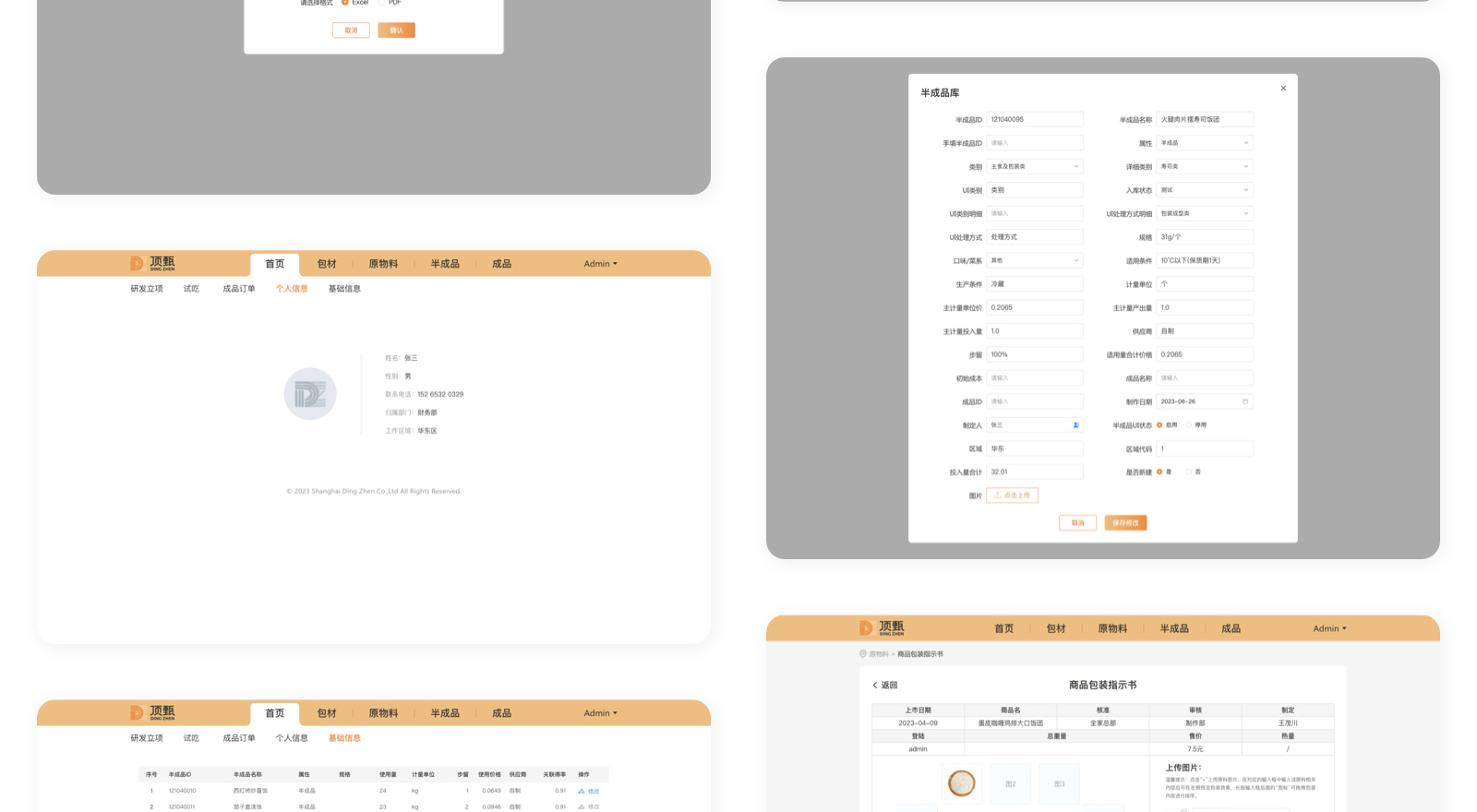Image resolution: width=1477 pixels, height=812 pixels.
Task: Click the user icon in the 制定人 field
Action: [1075, 425]
